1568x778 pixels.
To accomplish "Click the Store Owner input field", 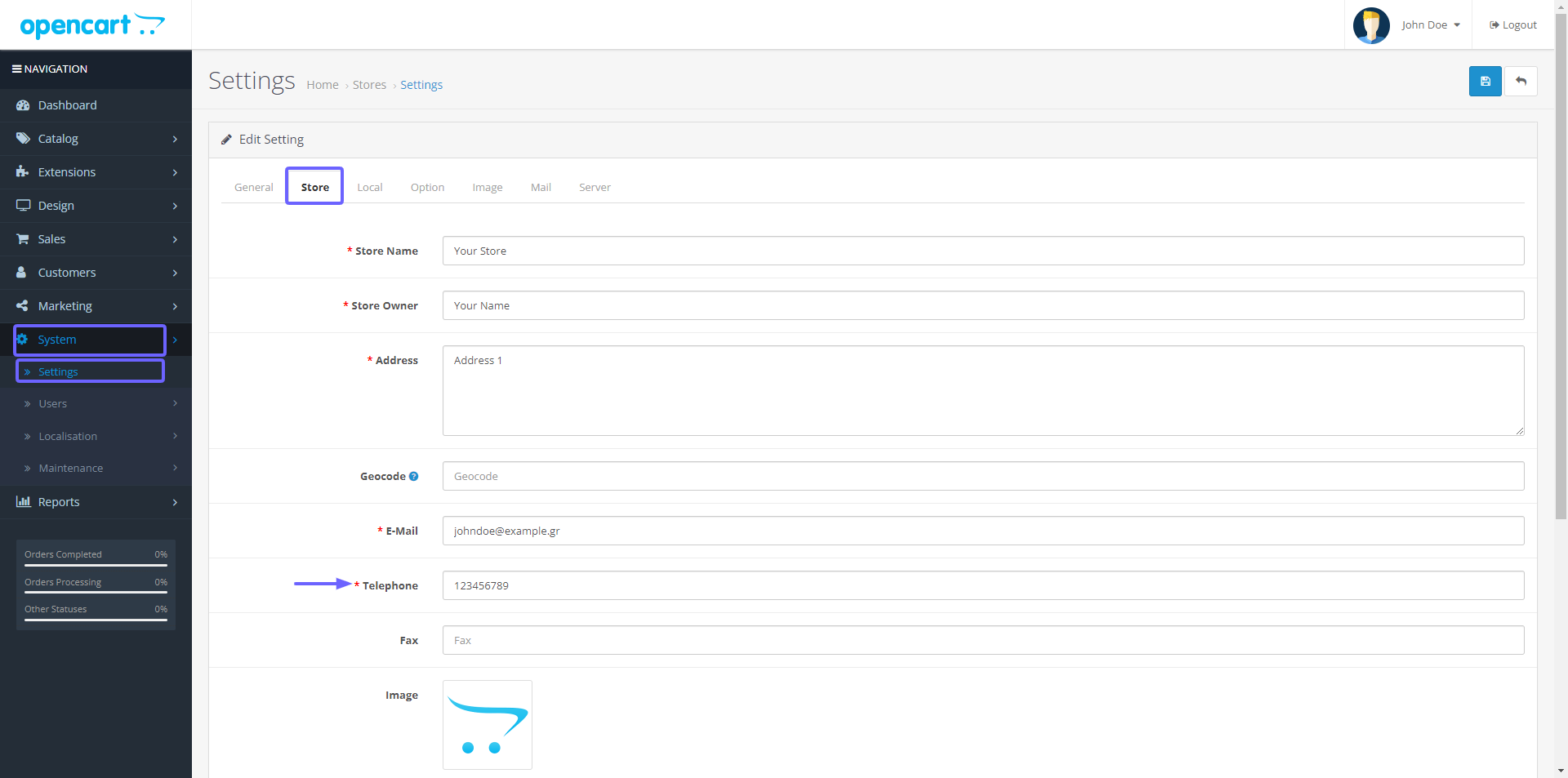I will coord(983,305).
